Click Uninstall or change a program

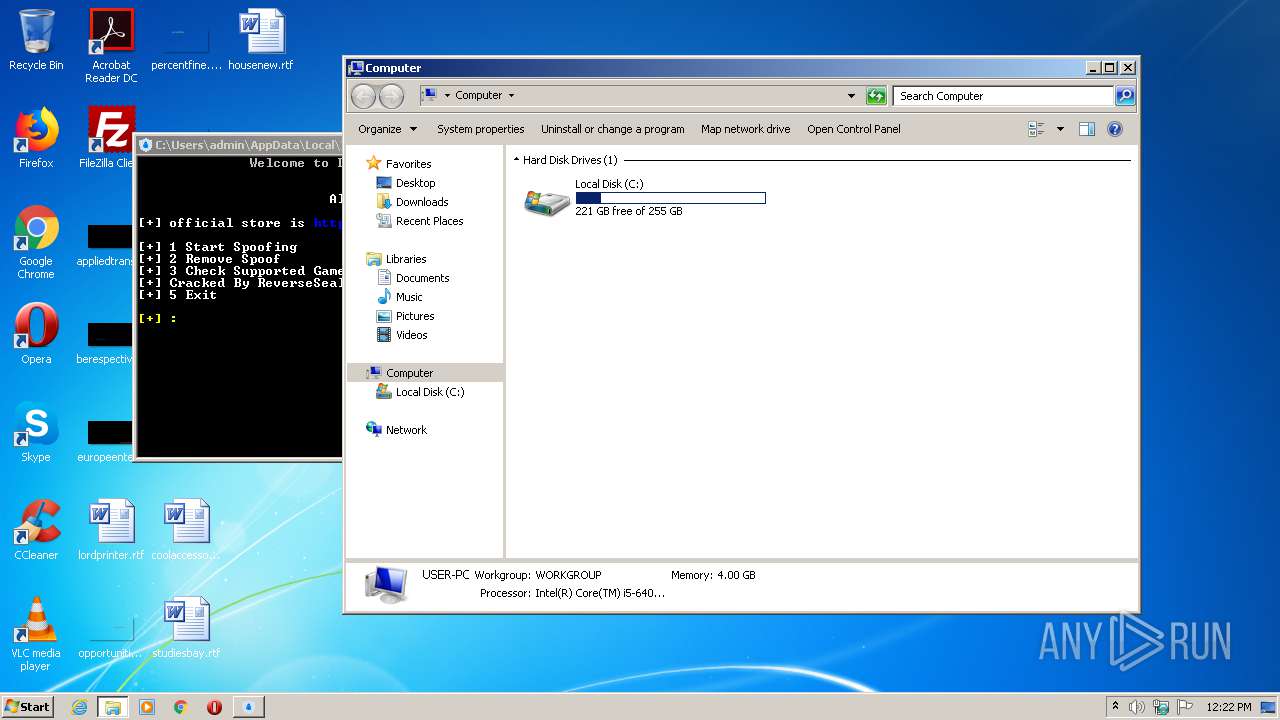point(612,129)
